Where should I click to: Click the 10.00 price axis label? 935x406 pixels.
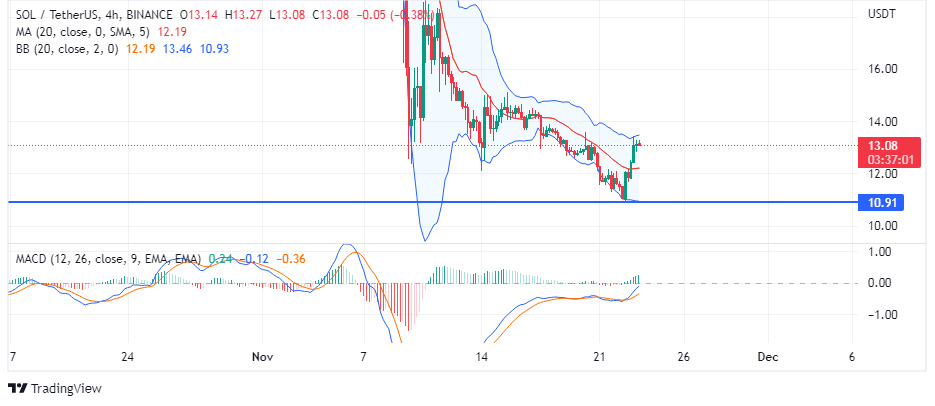[883, 225]
